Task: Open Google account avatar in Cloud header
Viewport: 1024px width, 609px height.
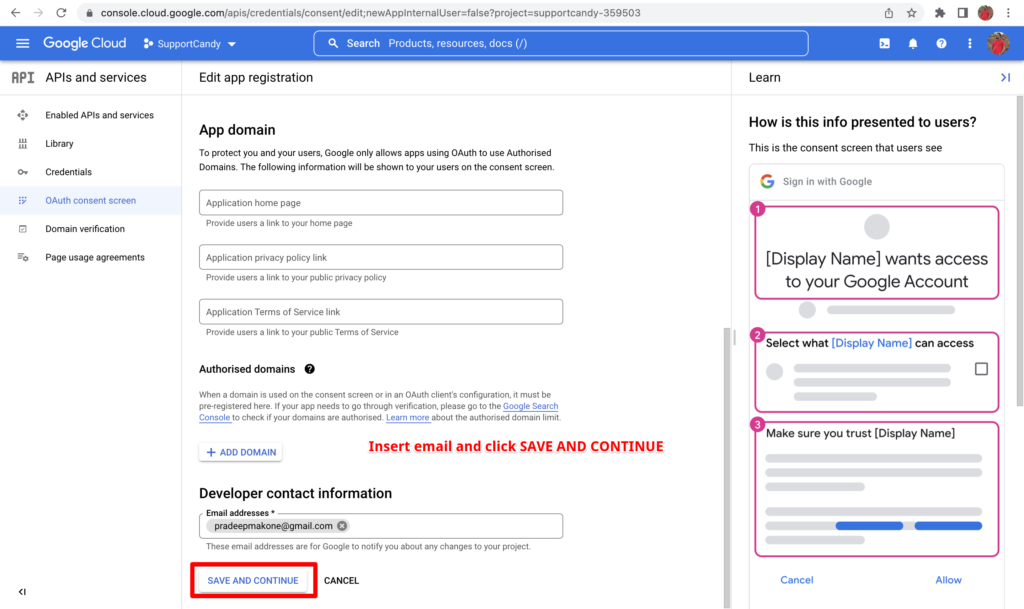Action: tap(998, 43)
